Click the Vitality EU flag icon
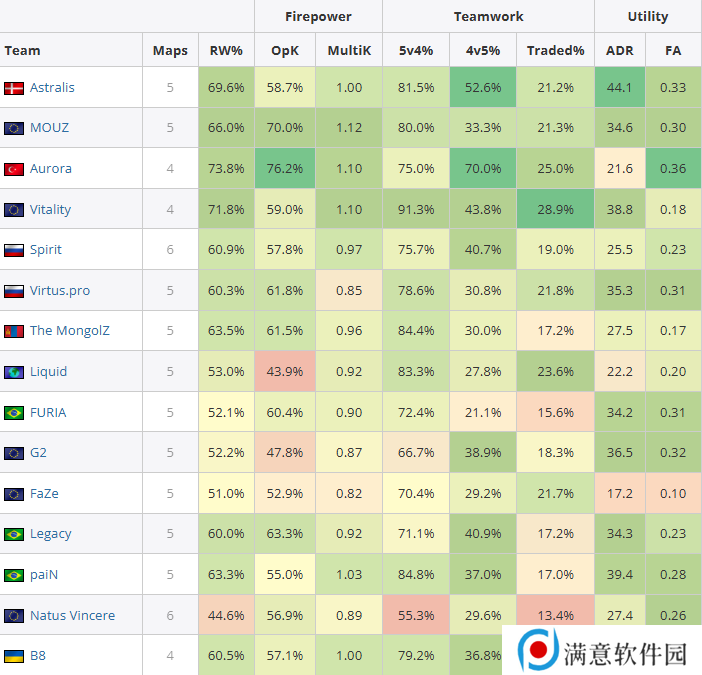Screen dimensions: 702x675 click(14, 210)
